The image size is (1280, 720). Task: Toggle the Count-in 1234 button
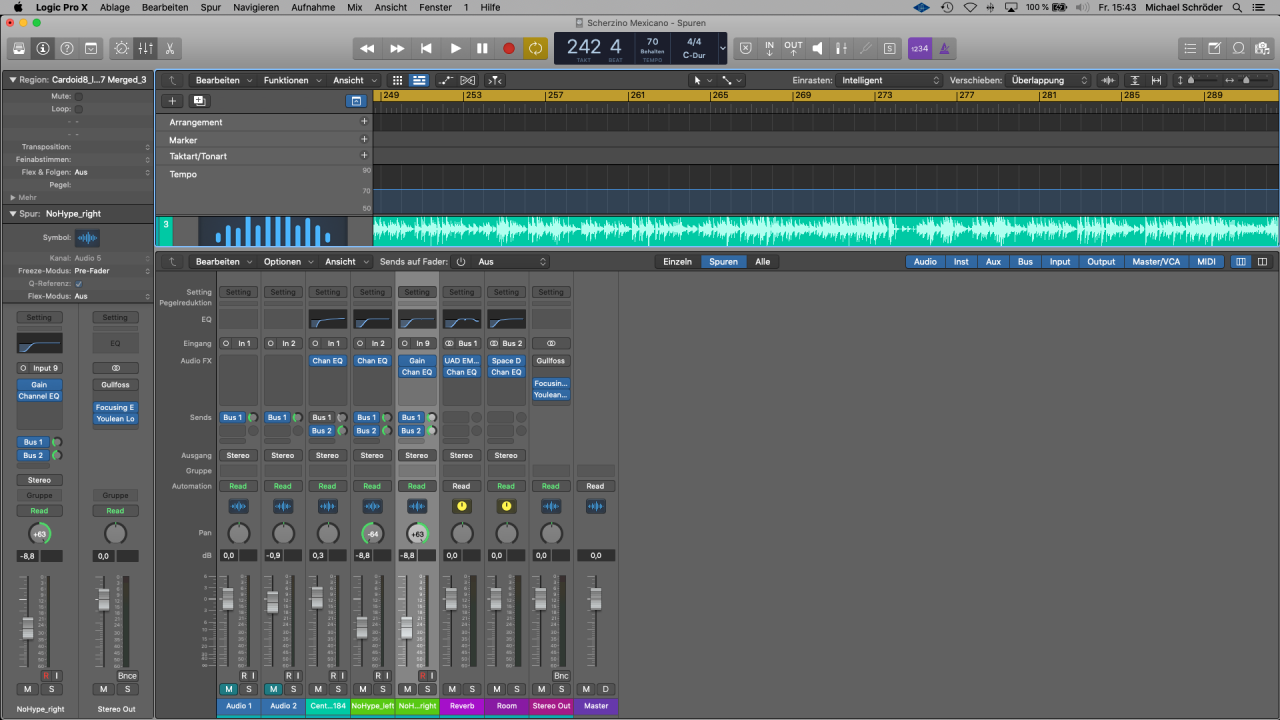point(919,48)
